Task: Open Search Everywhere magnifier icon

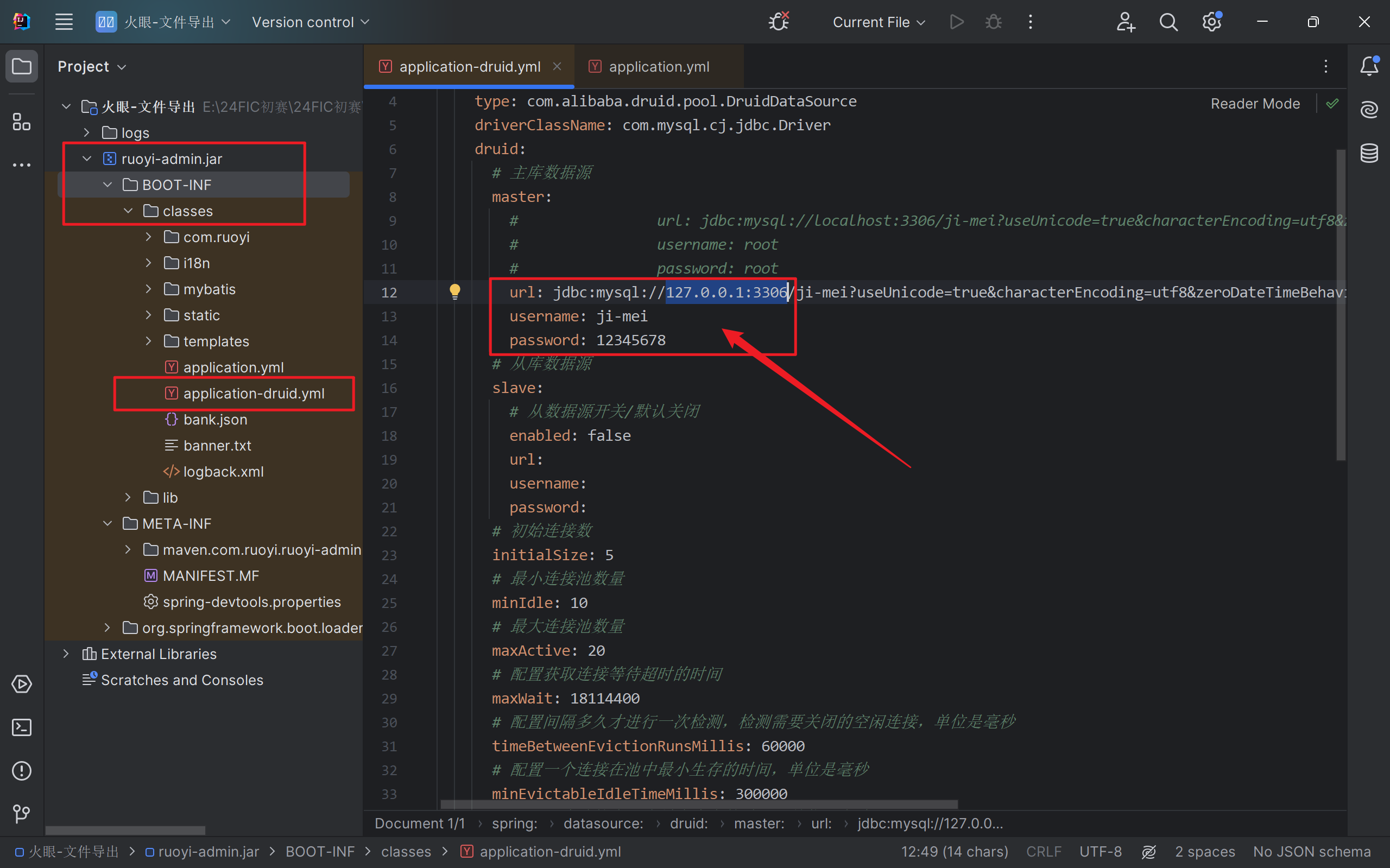Action: tap(1168, 22)
